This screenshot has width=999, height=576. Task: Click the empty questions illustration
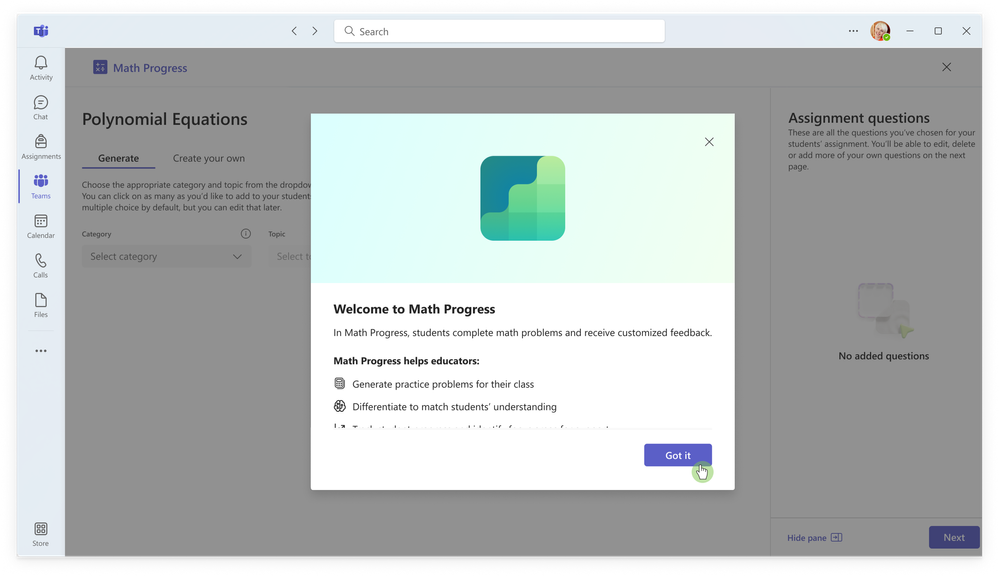tap(884, 310)
